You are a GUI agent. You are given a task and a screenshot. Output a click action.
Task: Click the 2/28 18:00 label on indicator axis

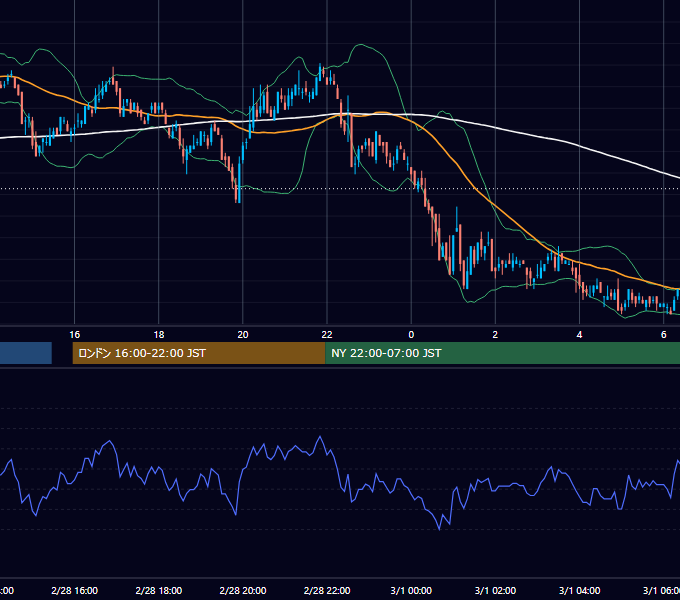159,590
